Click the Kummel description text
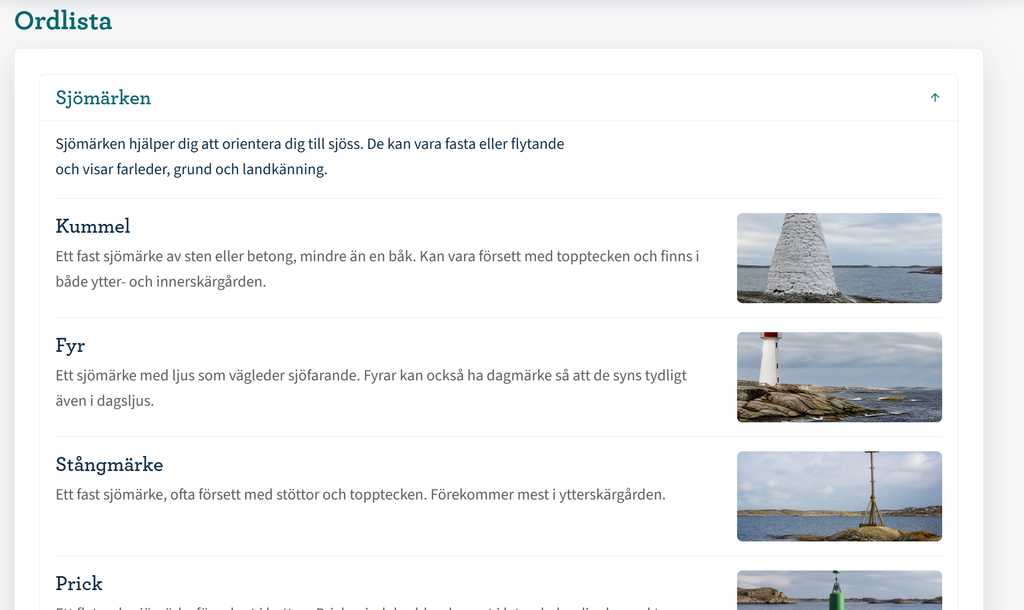1024x610 pixels. coord(377,269)
